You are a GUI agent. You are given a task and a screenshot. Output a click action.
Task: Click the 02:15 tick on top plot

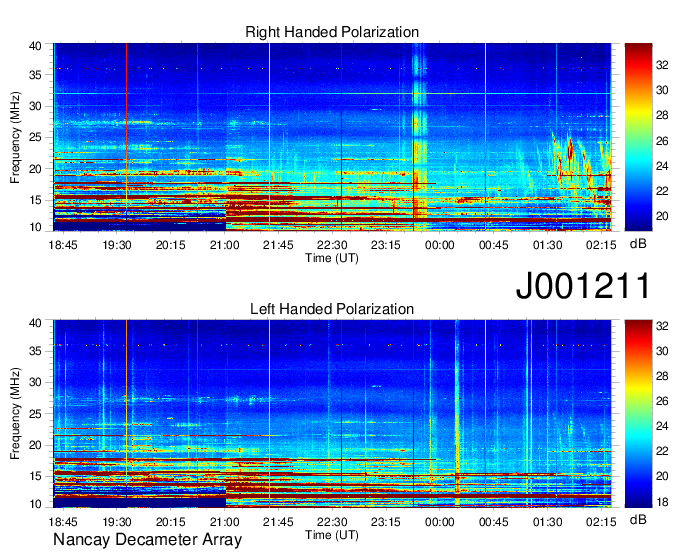pos(601,245)
